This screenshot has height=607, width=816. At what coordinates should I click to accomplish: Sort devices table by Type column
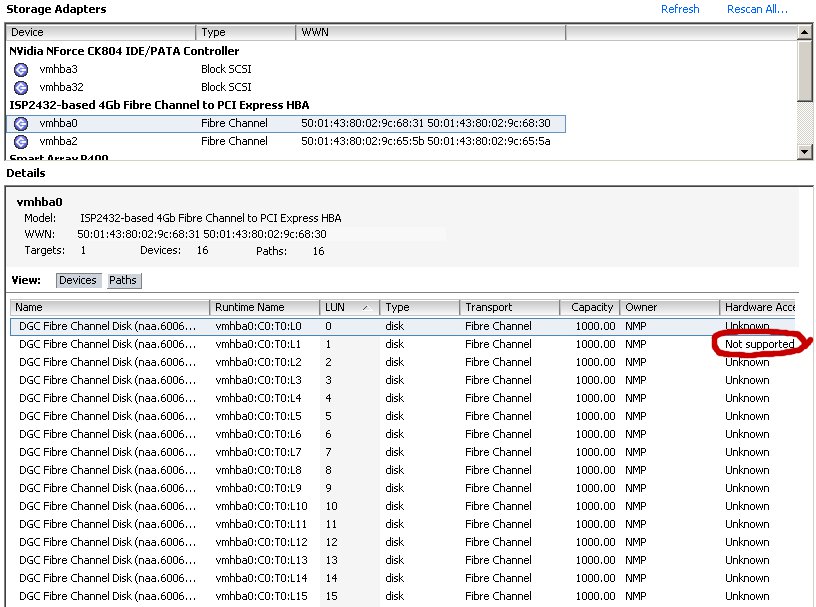[419, 307]
